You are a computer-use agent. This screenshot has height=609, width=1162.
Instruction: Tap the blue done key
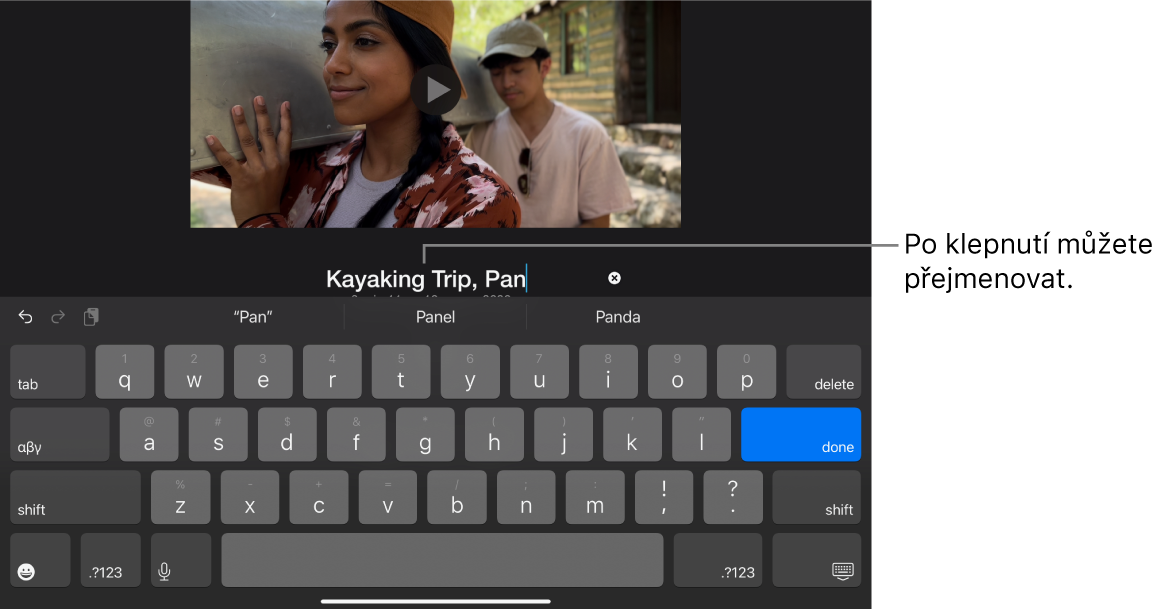tap(801, 434)
